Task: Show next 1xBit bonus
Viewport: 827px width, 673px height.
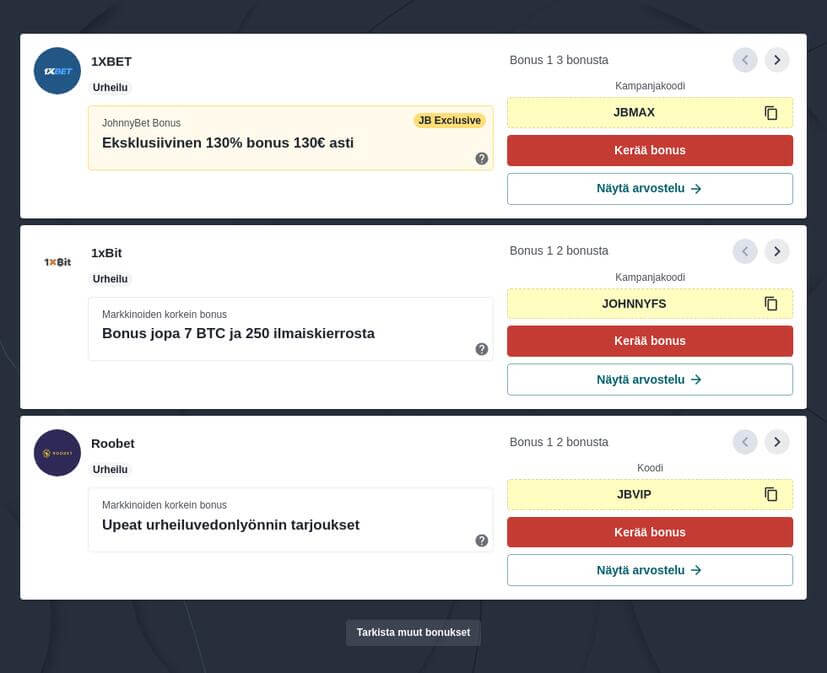Action: pos(777,251)
